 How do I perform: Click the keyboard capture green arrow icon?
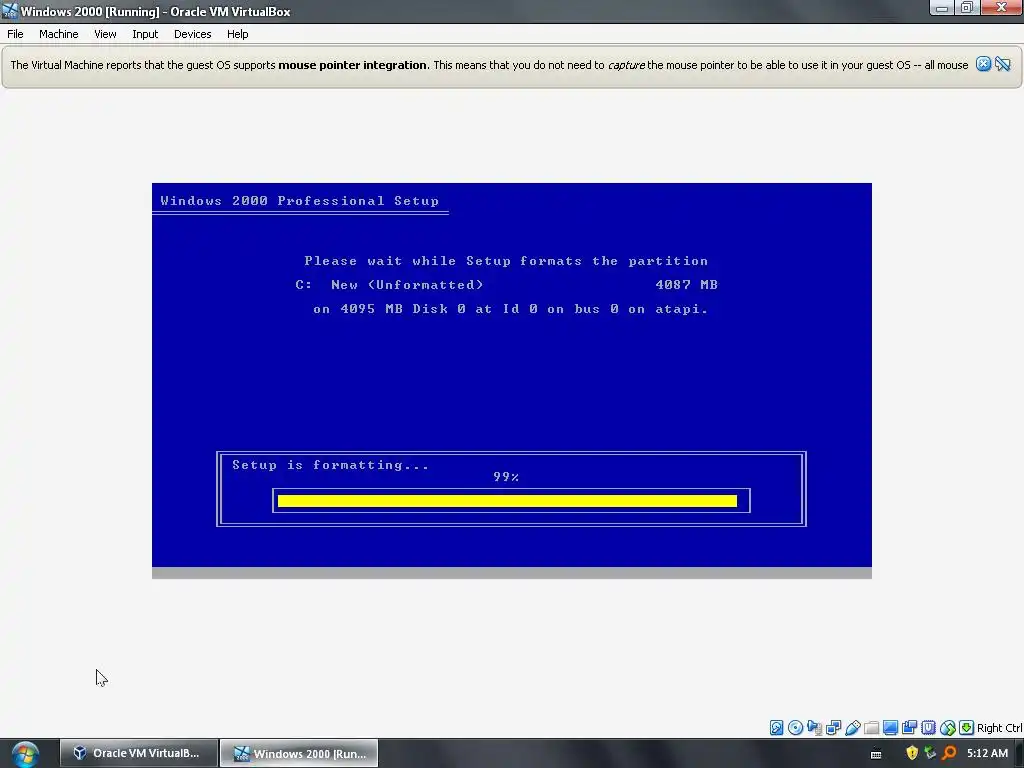(967, 728)
